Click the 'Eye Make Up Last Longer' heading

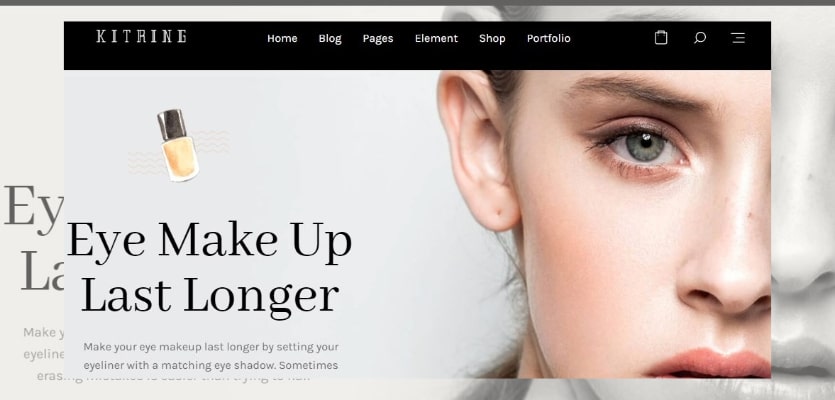[x=209, y=268]
